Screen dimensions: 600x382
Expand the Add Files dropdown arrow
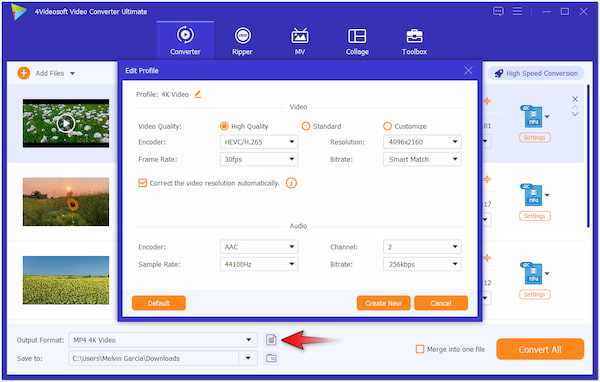click(x=72, y=73)
